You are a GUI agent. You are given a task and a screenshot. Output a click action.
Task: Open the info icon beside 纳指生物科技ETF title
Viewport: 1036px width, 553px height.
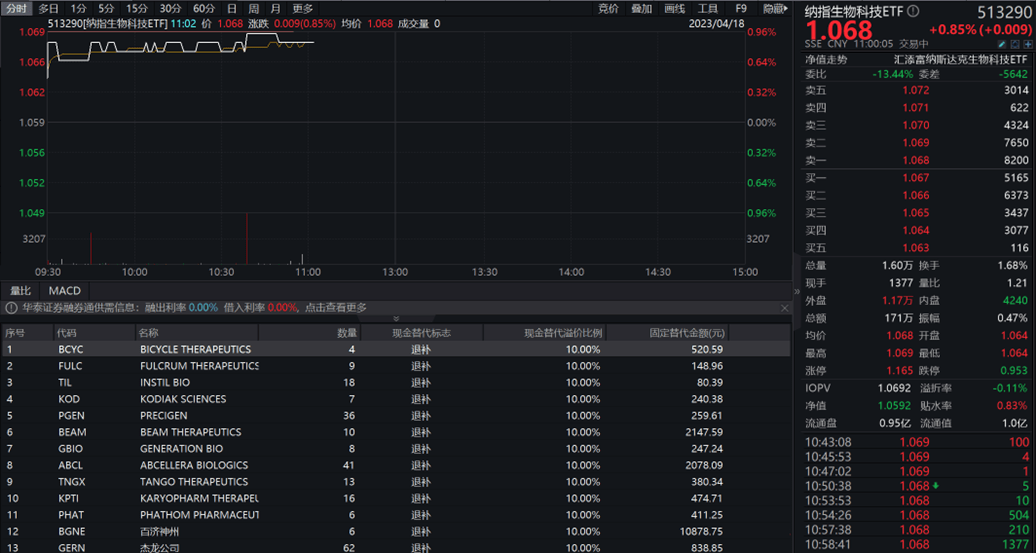913,11
